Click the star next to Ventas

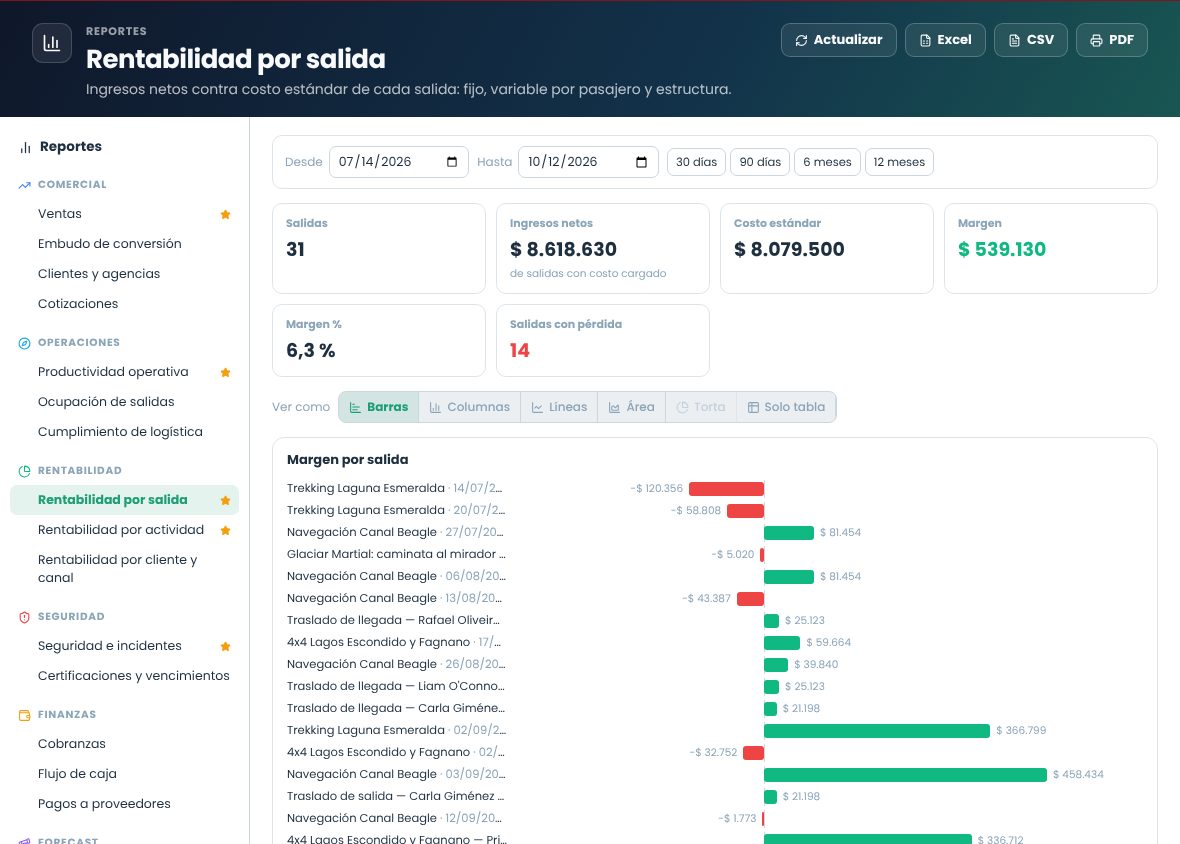point(225,214)
